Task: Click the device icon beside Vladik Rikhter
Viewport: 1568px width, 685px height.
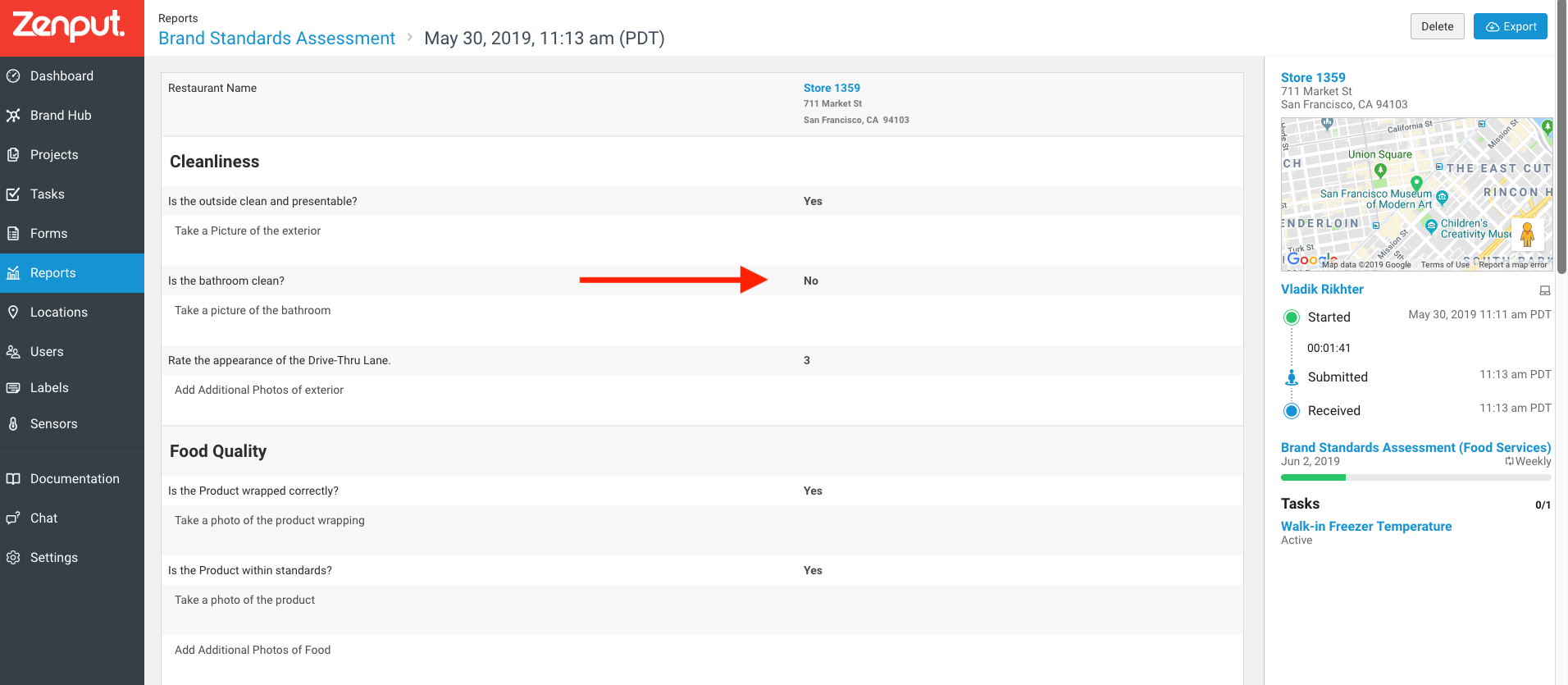Action: 1545,290
